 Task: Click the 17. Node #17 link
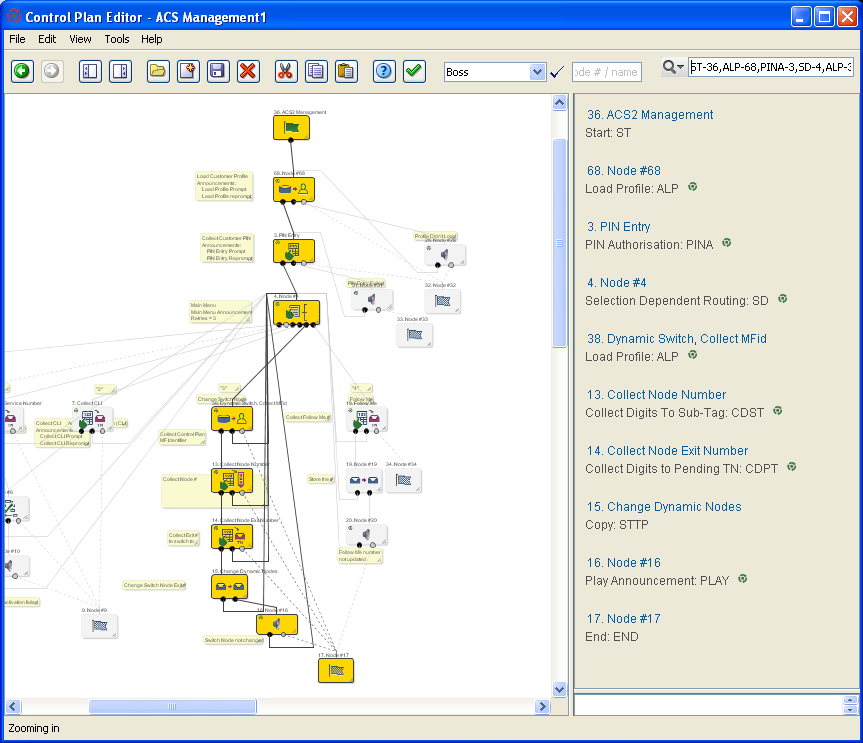pos(624,619)
